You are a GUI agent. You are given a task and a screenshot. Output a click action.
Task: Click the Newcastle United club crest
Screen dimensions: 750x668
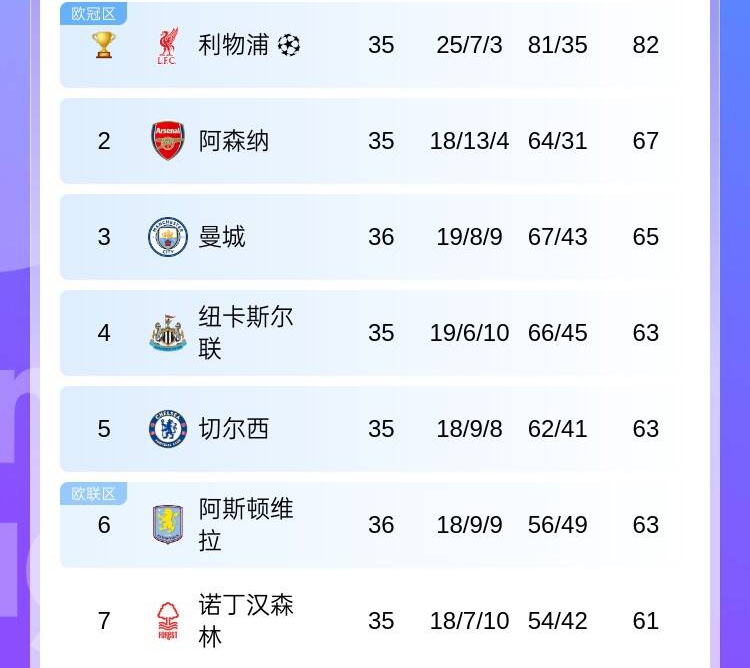[167, 333]
